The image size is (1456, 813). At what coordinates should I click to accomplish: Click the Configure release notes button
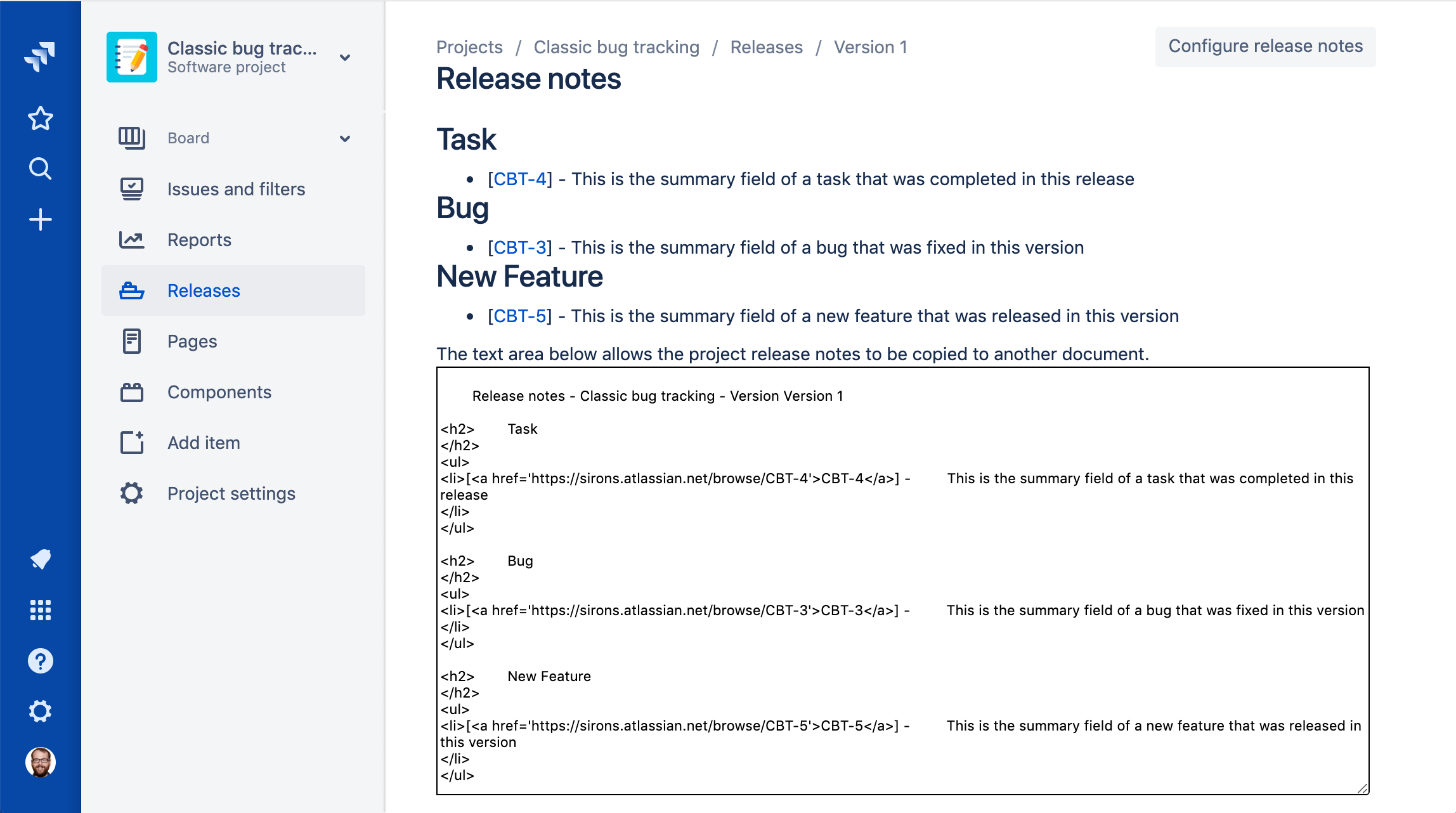point(1266,46)
